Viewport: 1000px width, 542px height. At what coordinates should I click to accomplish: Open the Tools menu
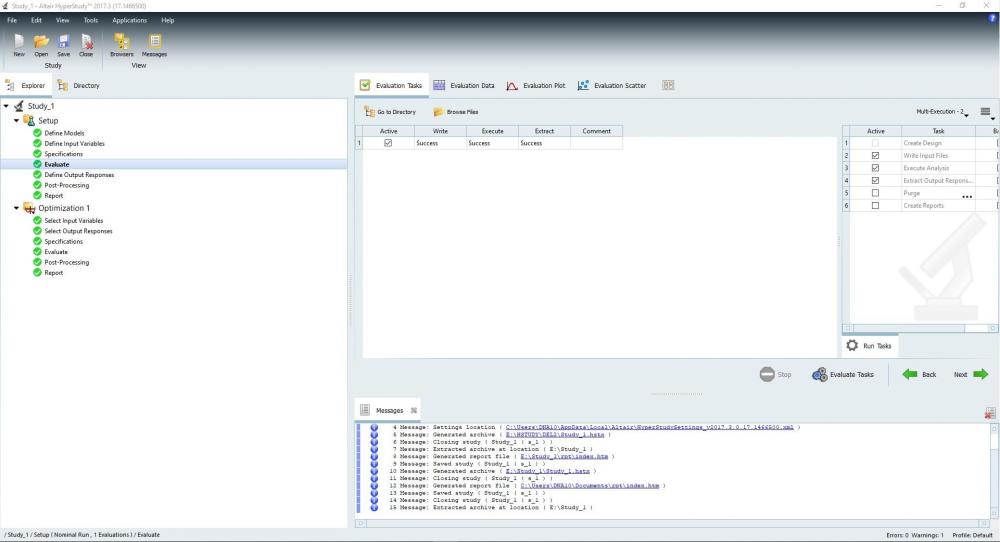pos(91,20)
